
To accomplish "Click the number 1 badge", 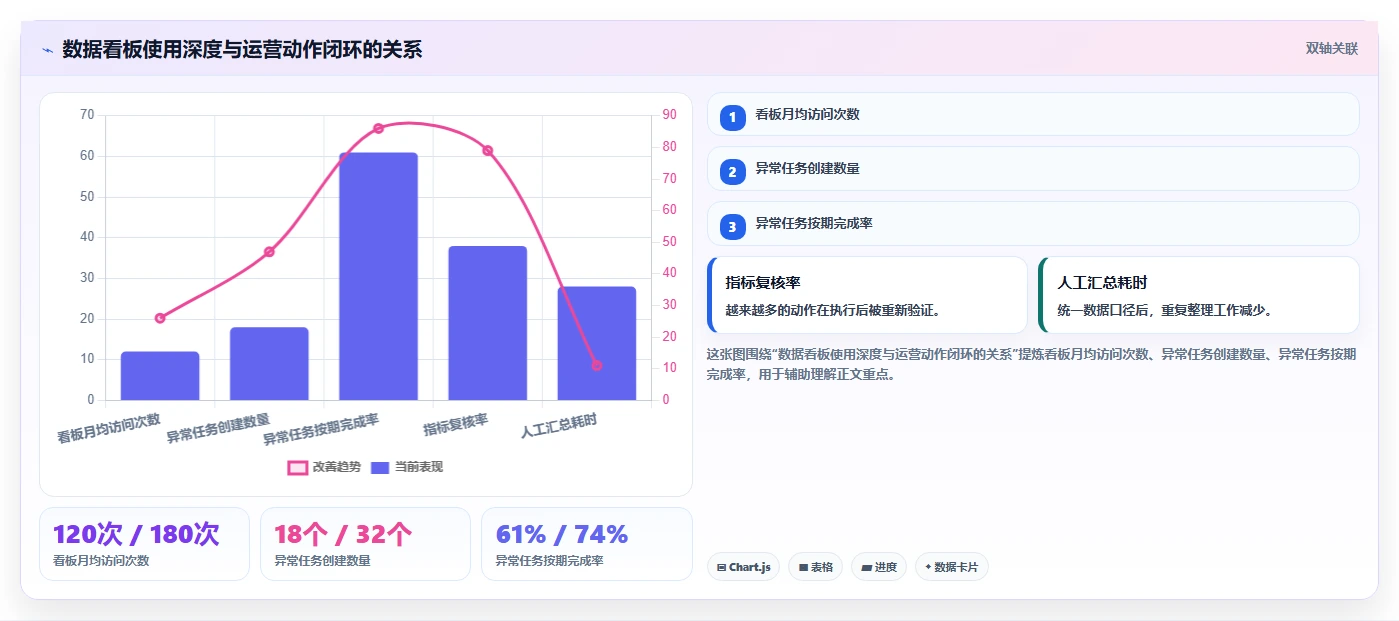I will [732, 117].
